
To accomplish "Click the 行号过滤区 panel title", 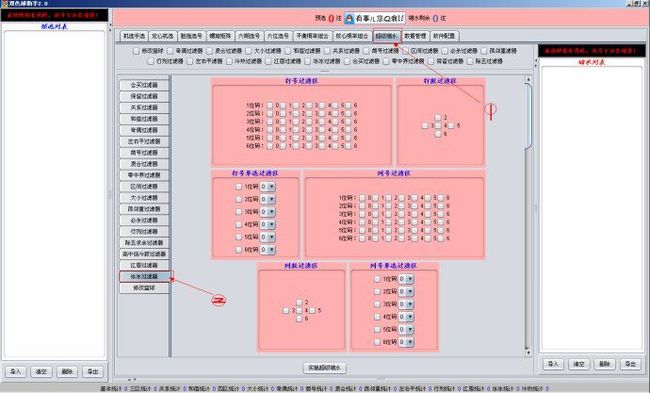I will click(301, 81).
